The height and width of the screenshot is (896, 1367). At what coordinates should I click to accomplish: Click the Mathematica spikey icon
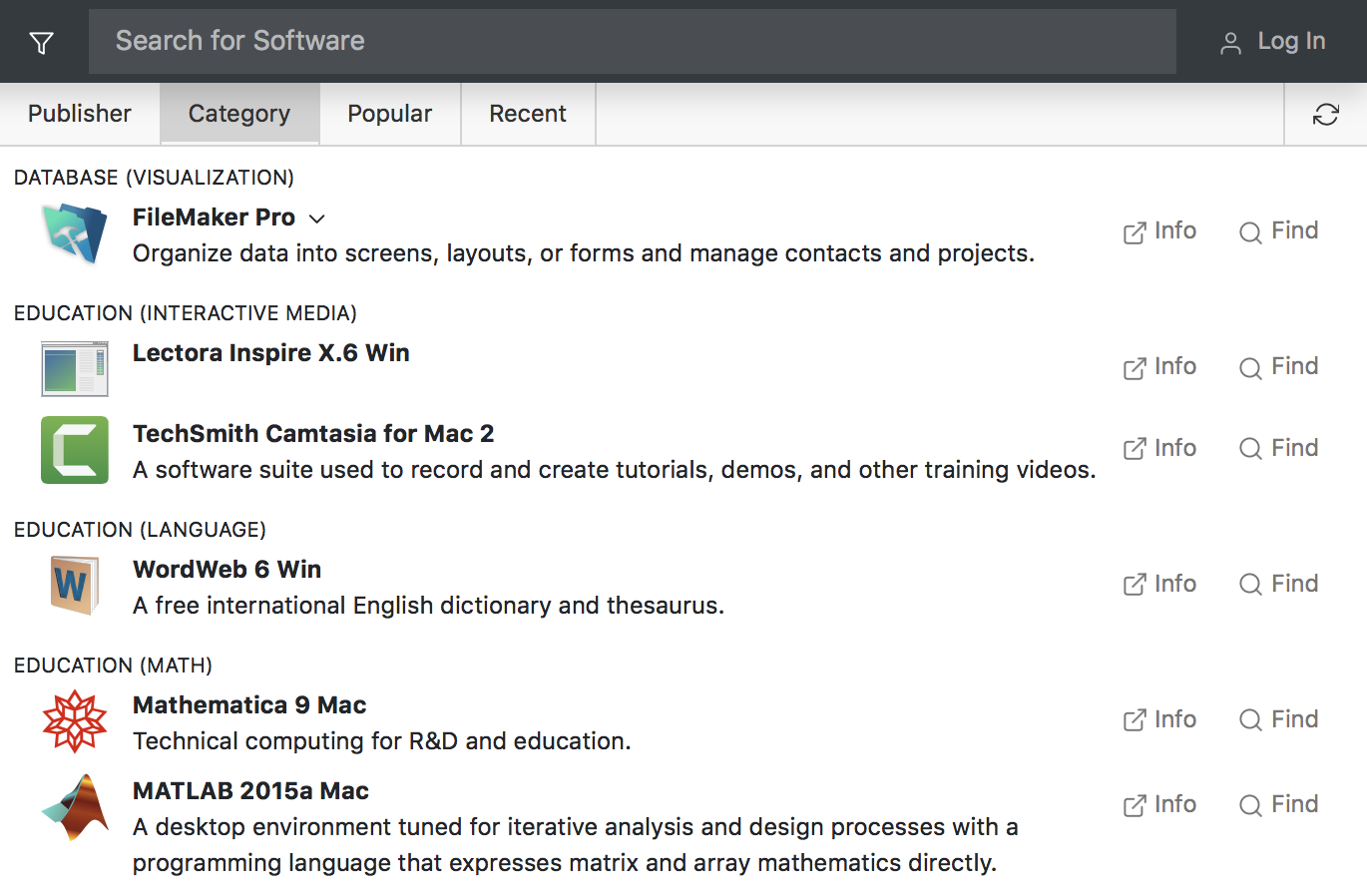click(x=74, y=720)
